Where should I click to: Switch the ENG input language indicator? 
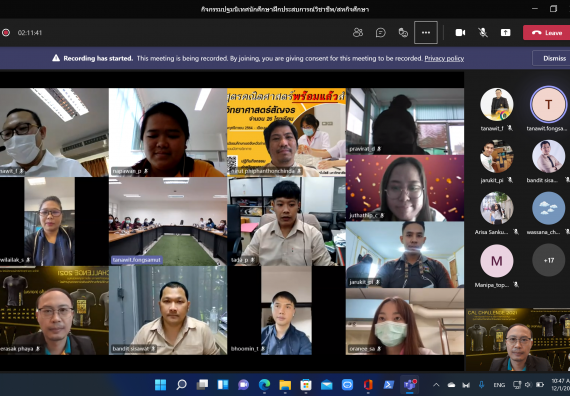[499, 385]
